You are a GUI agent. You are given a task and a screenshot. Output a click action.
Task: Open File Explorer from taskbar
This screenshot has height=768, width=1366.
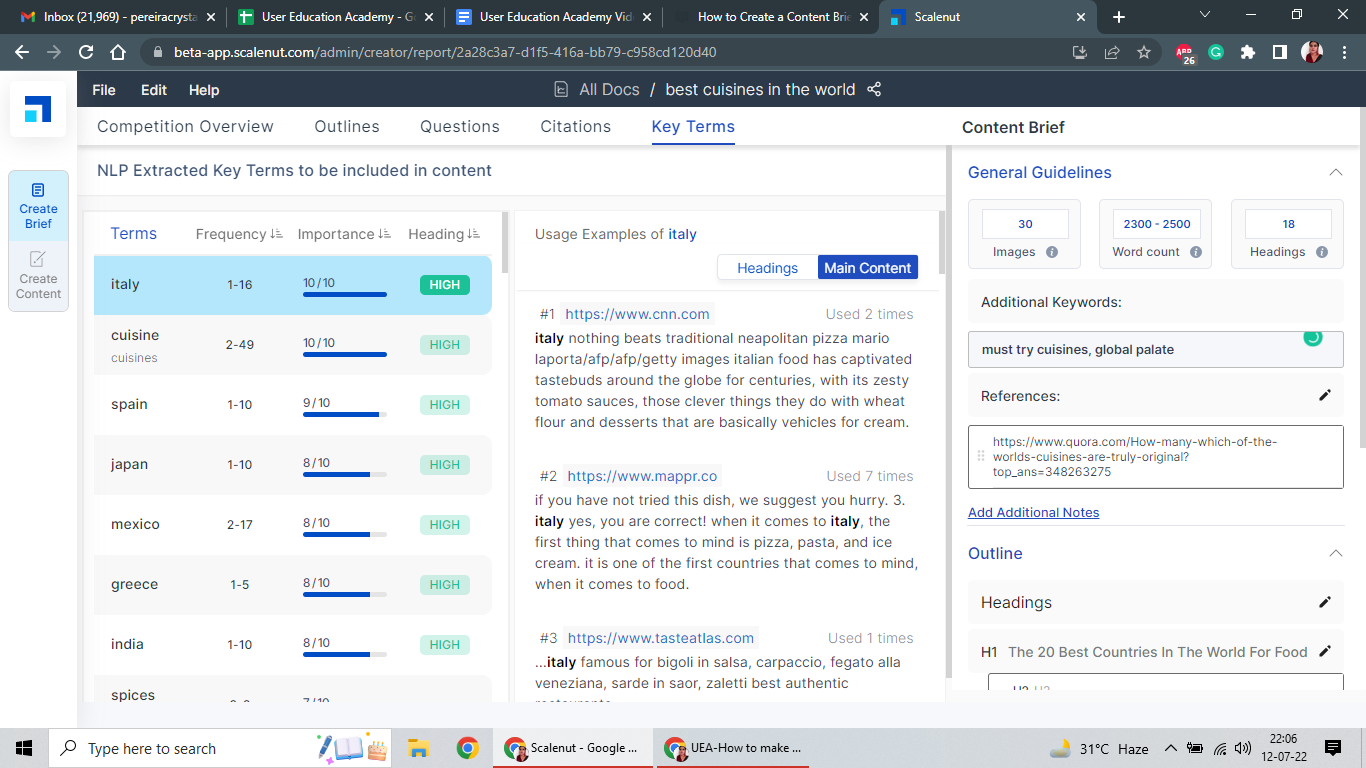418,748
